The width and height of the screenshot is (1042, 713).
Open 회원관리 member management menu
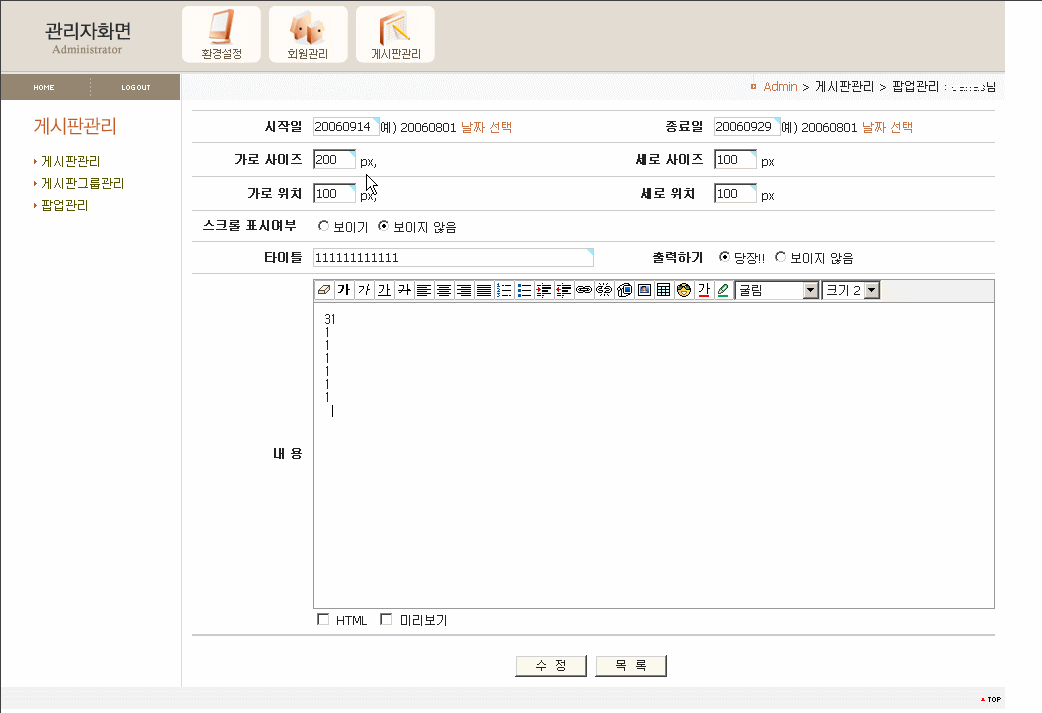pyautogui.click(x=308, y=35)
